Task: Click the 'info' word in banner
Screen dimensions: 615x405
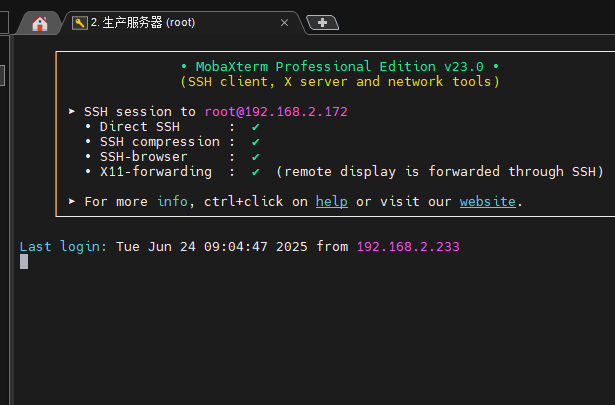Action: (x=172, y=202)
